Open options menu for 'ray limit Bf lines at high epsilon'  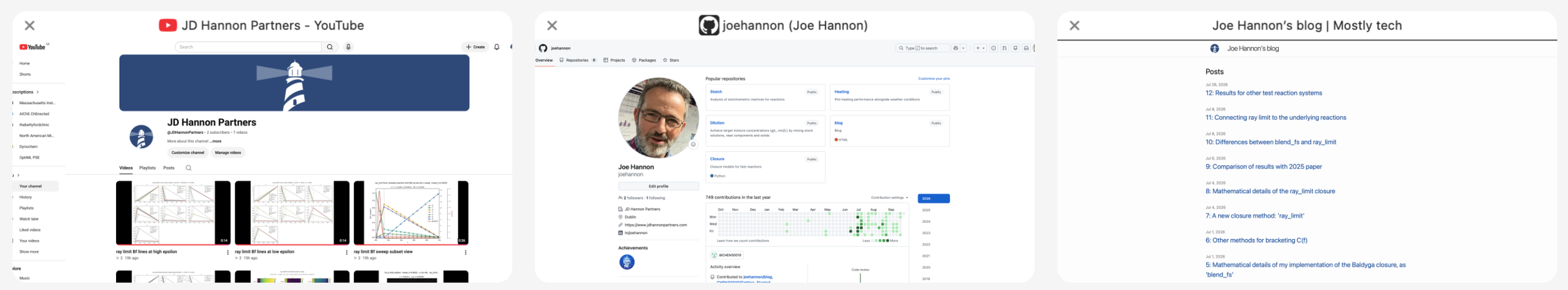(228, 252)
